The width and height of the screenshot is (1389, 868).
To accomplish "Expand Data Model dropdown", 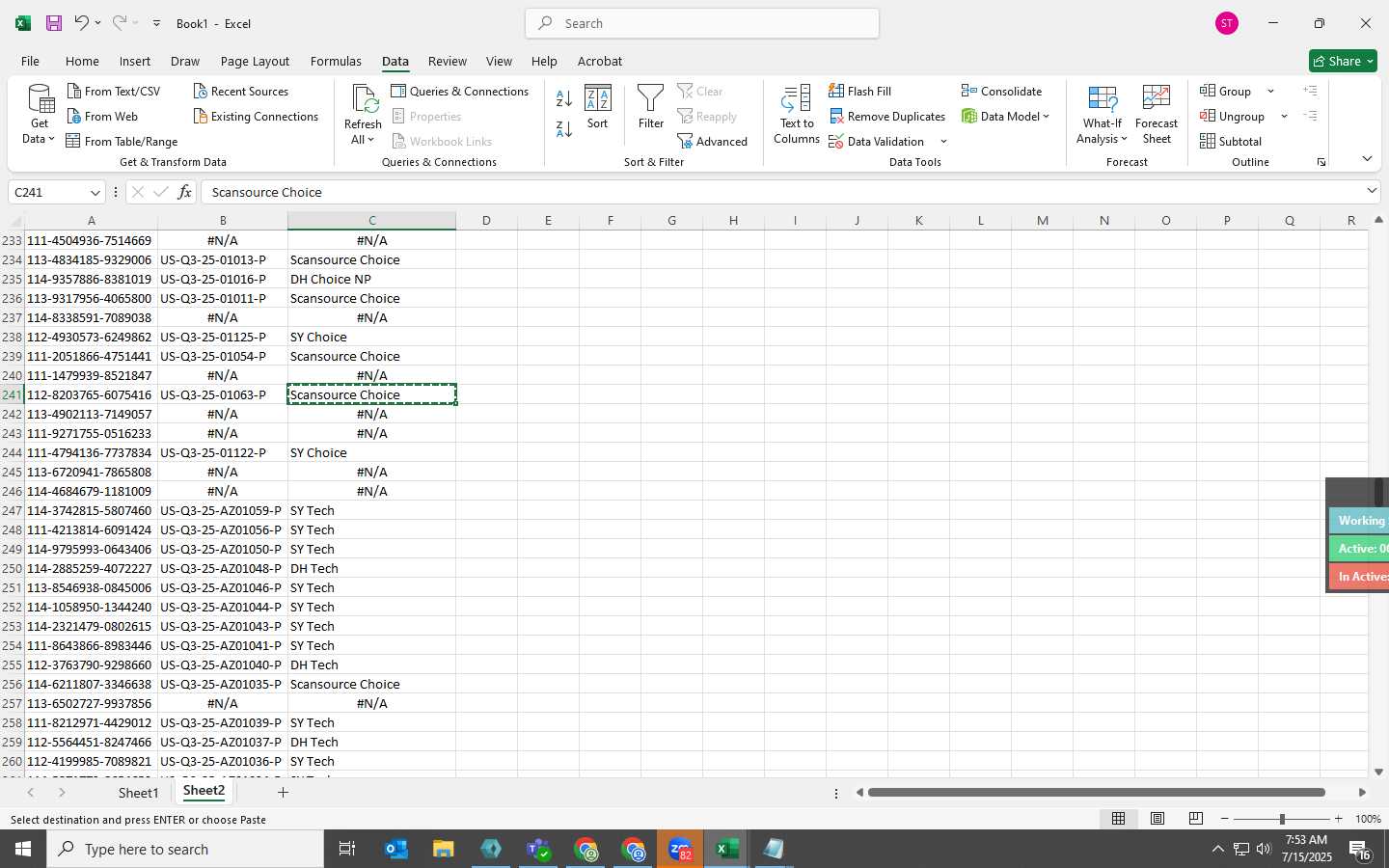I will click(1046, 116).
